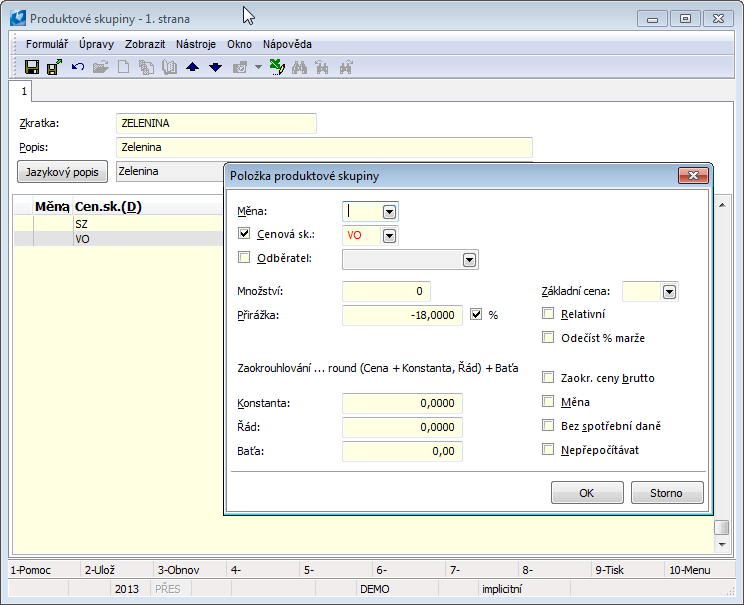Click the open book toolbar icon
The height and width of the screenshot is (605, 744).
[x=169, y=67]
